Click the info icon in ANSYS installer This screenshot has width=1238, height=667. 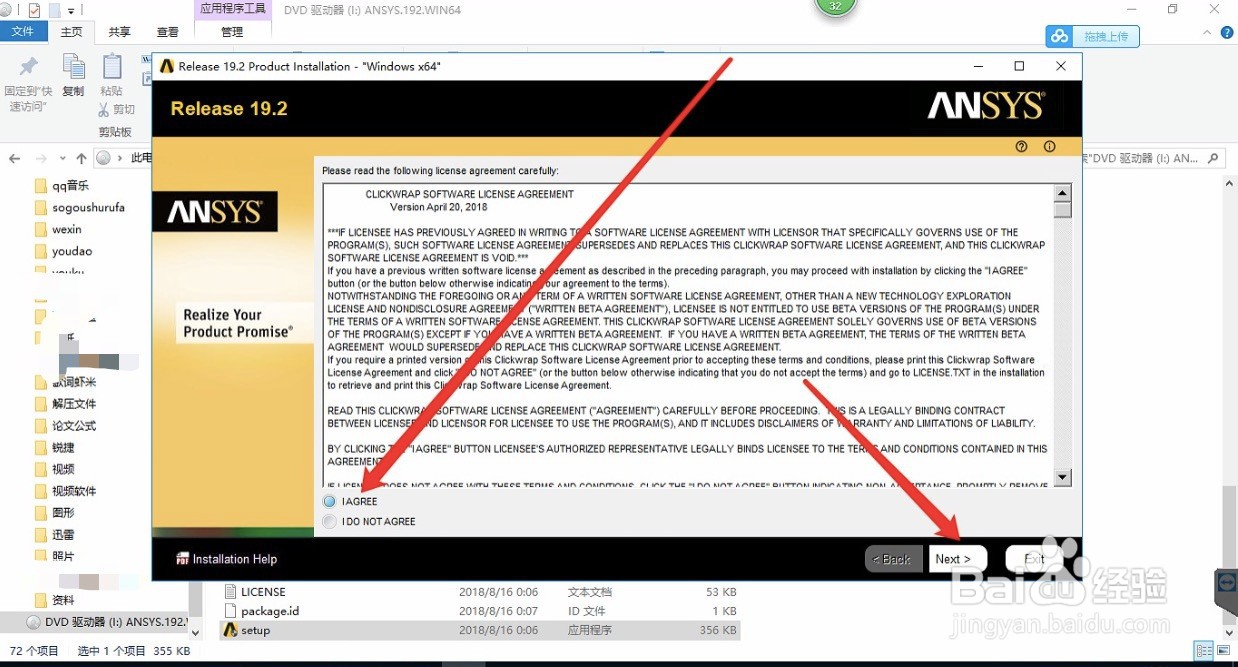click(x=1050, y=146)
